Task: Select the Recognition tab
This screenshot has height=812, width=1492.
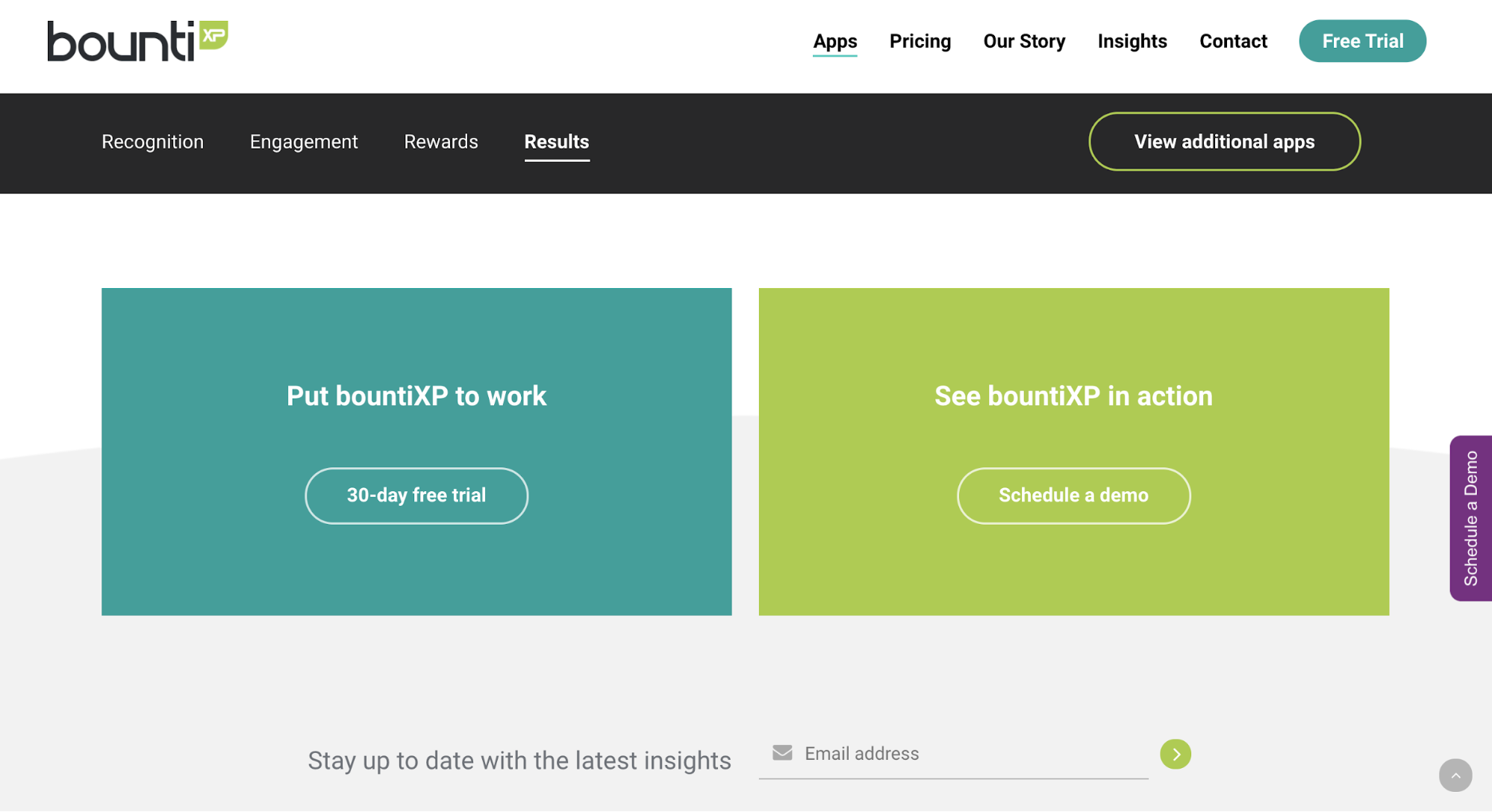Action: tap(152, 142)
